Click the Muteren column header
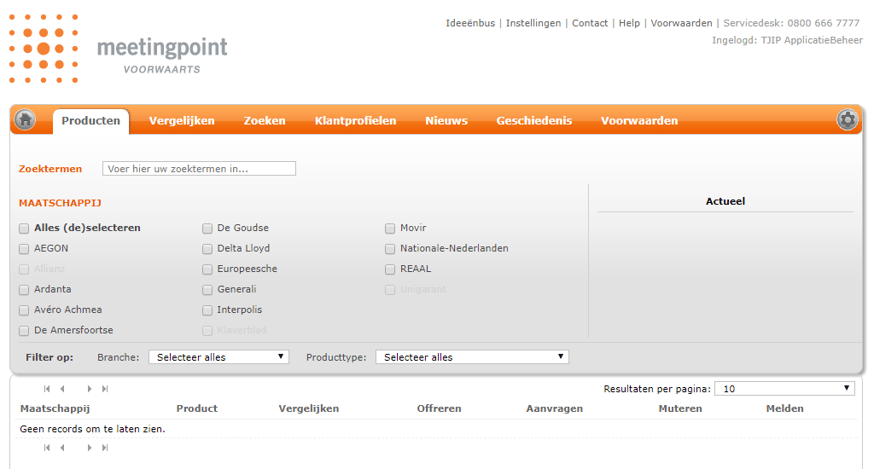The height and width of the screenshot is (469, 874). 680,408
